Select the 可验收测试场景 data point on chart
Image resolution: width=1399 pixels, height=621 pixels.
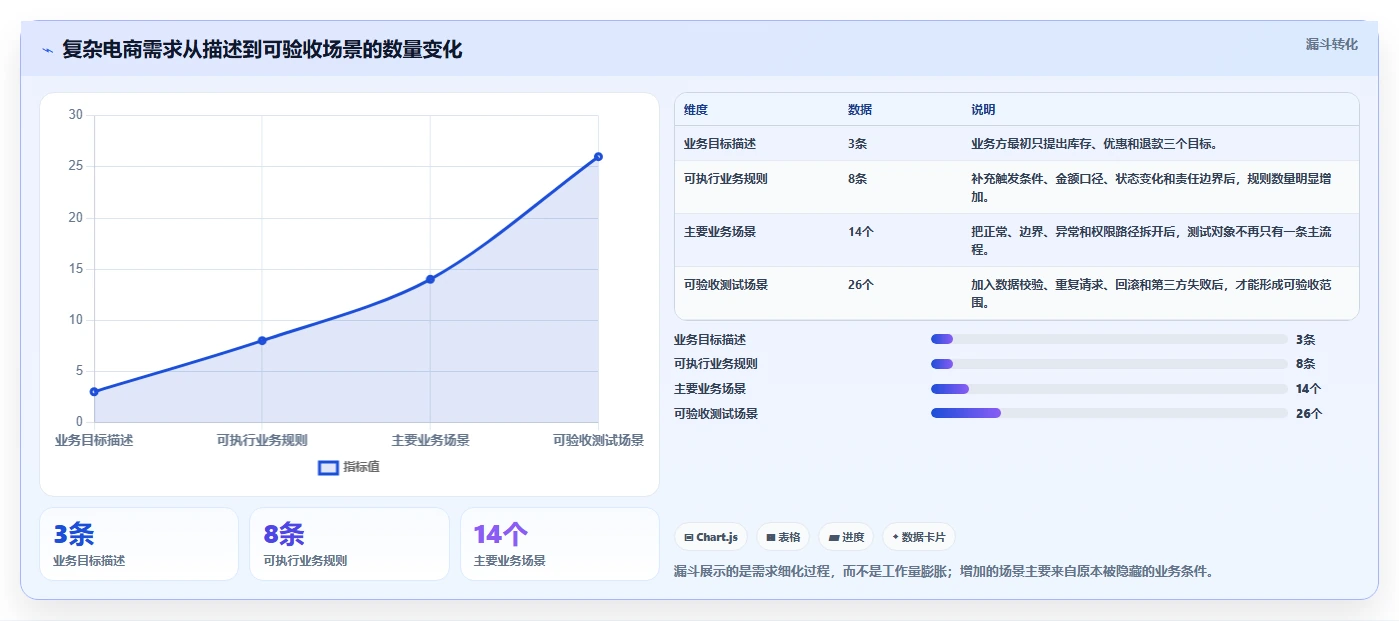pyautogui.click(x=598, y=156)
